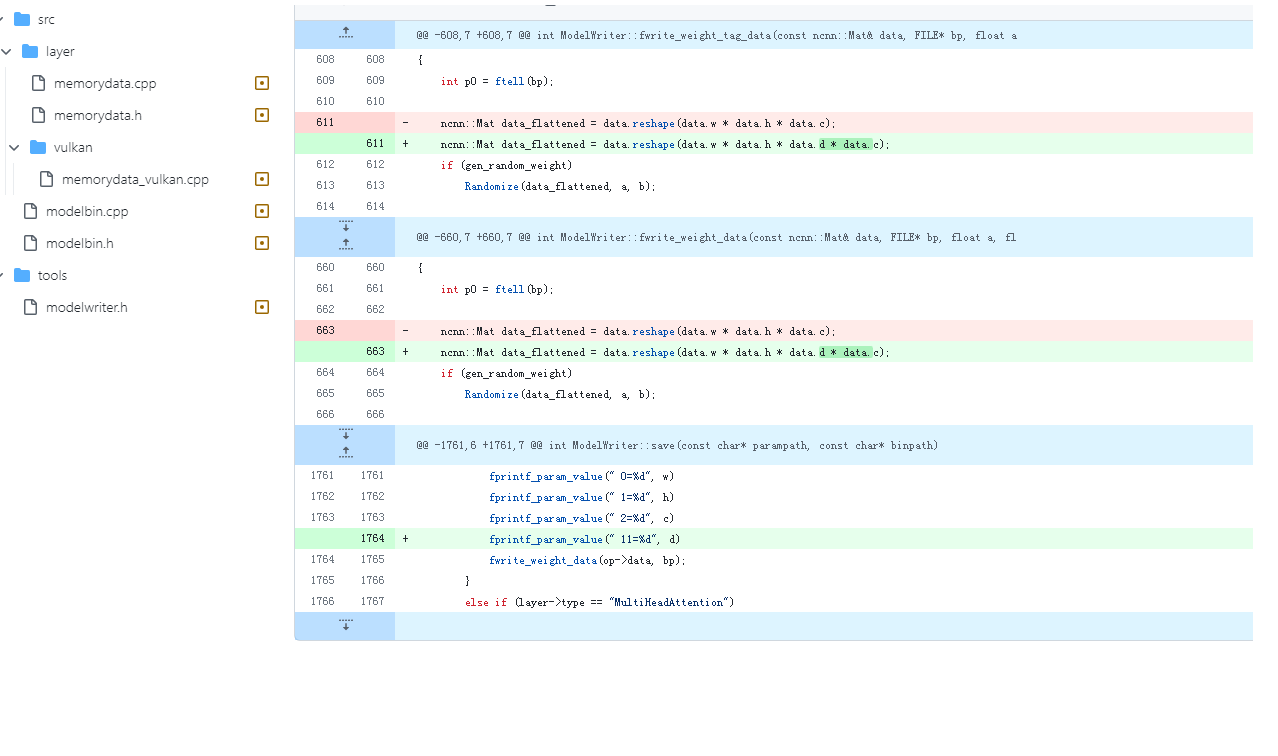1278x756 pixels.
Task: Select new line number 663 on added row
Action: tap(375, 352)
